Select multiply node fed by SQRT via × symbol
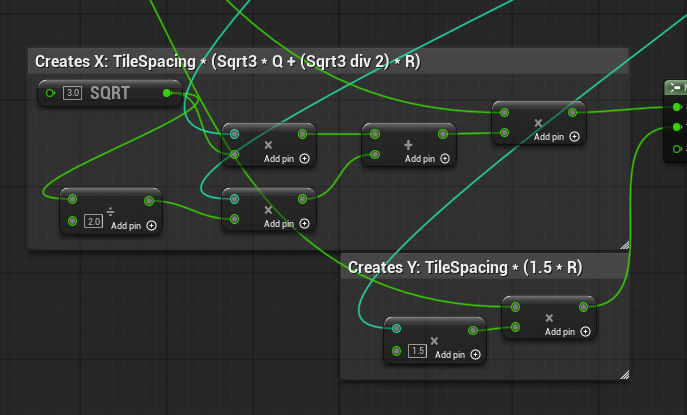The height and width of the screenshot is (415, 687). pyautogui.click(x=268, y=145)
